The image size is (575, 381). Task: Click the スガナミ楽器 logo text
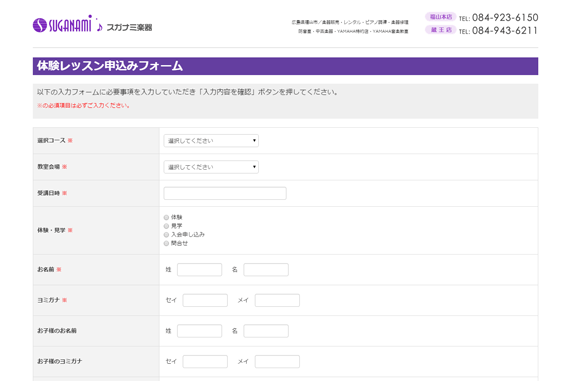click(x=129, y=28)
